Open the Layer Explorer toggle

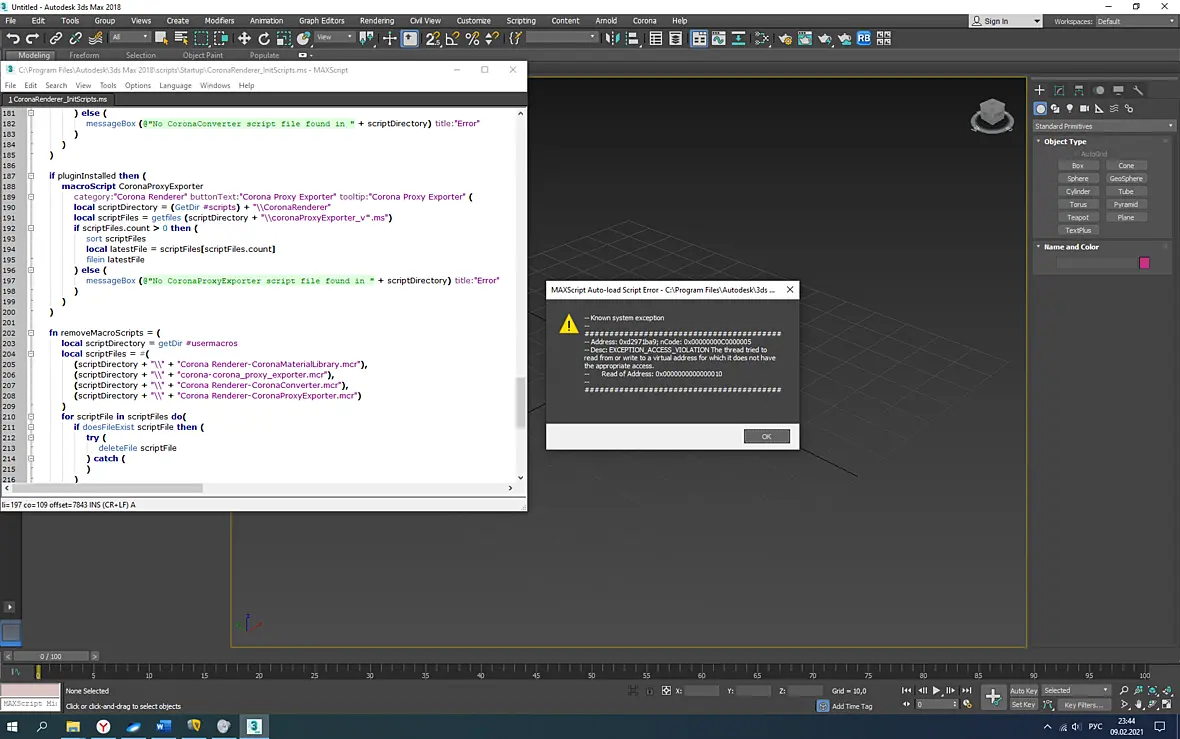pos(675,38)
